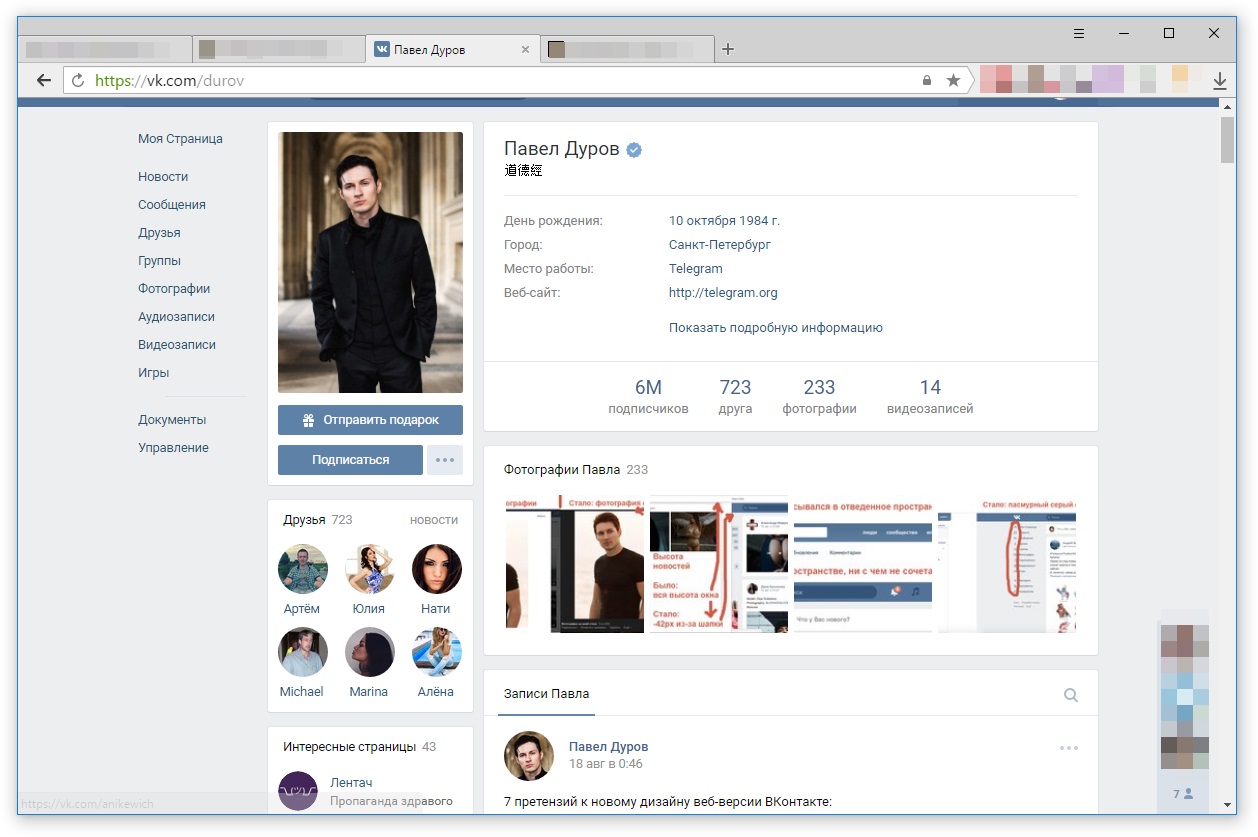Open Управление in sidebar
Viewport: 1258px width, 837px height.
tap(173, 448)
